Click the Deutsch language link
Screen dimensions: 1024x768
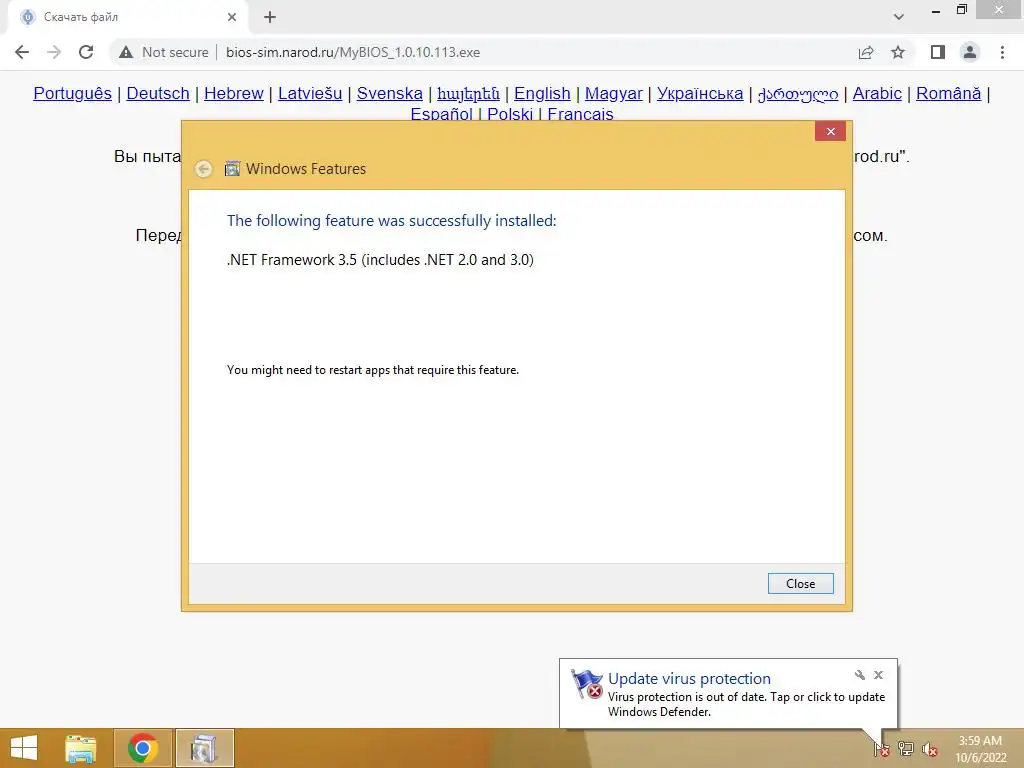[x=158, y=93]
